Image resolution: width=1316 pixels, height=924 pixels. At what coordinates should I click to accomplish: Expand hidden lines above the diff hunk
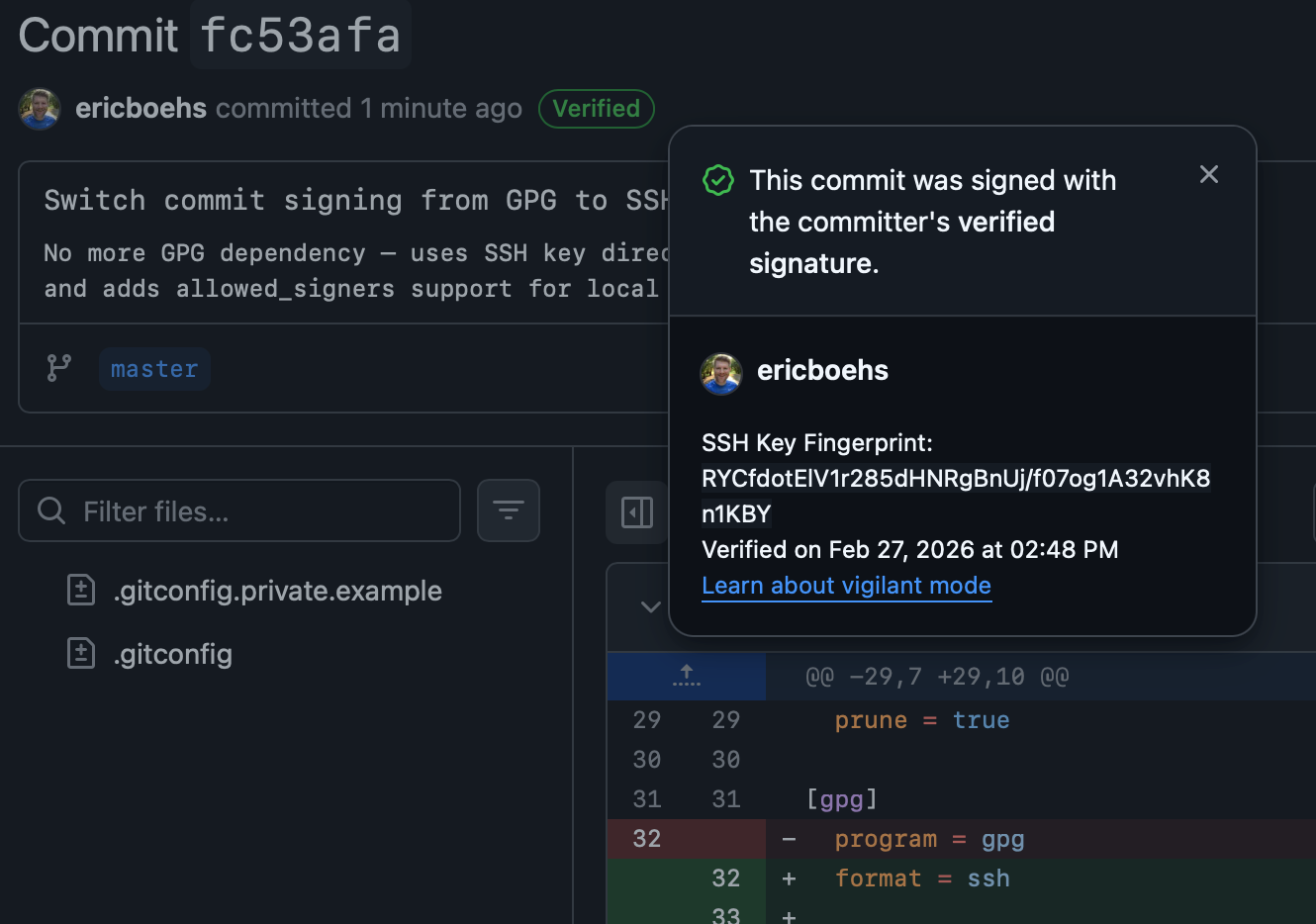(686, 676)
